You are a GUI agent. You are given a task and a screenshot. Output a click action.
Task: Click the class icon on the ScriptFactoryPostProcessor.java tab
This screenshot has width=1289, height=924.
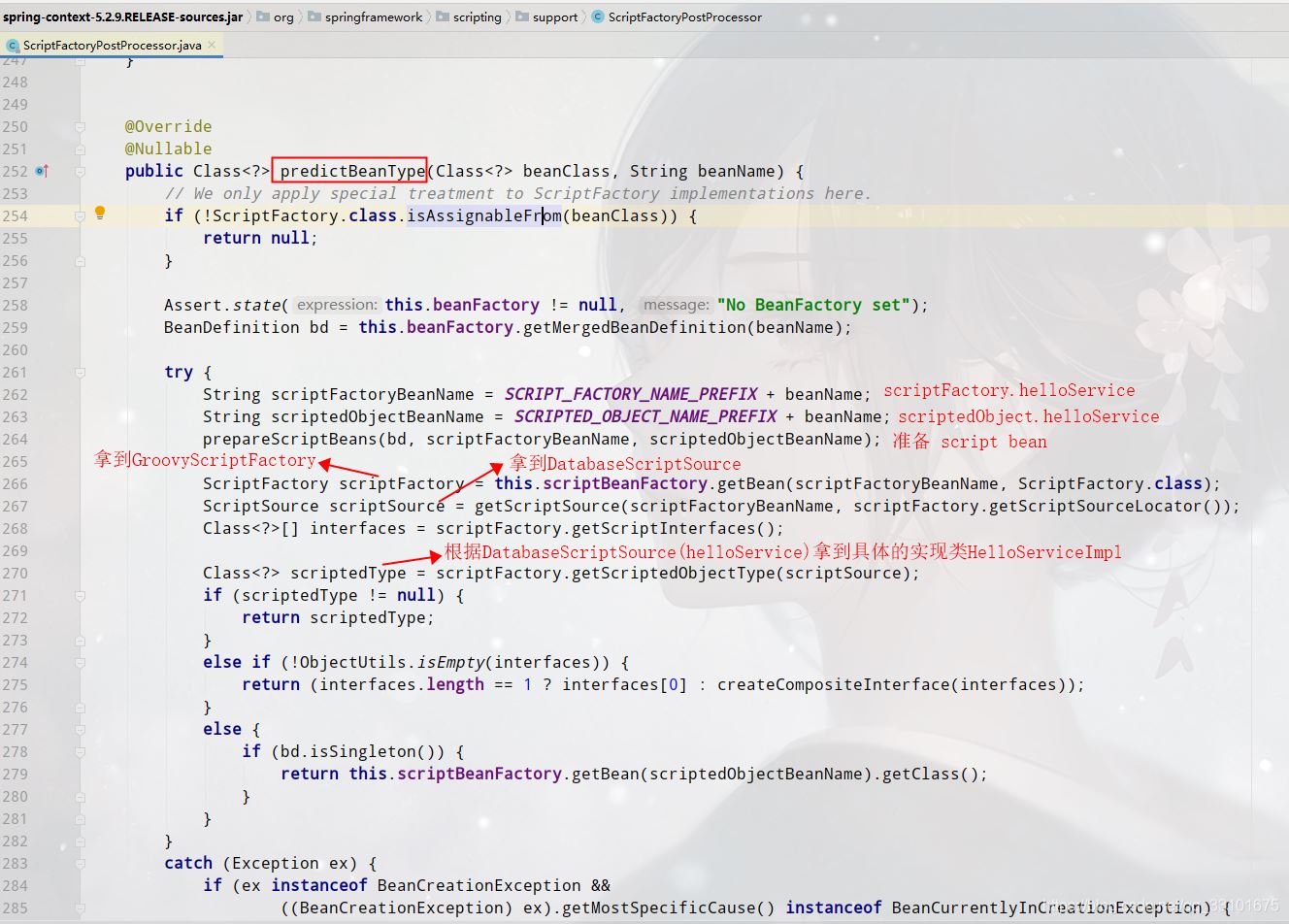(x=12, y=46)
